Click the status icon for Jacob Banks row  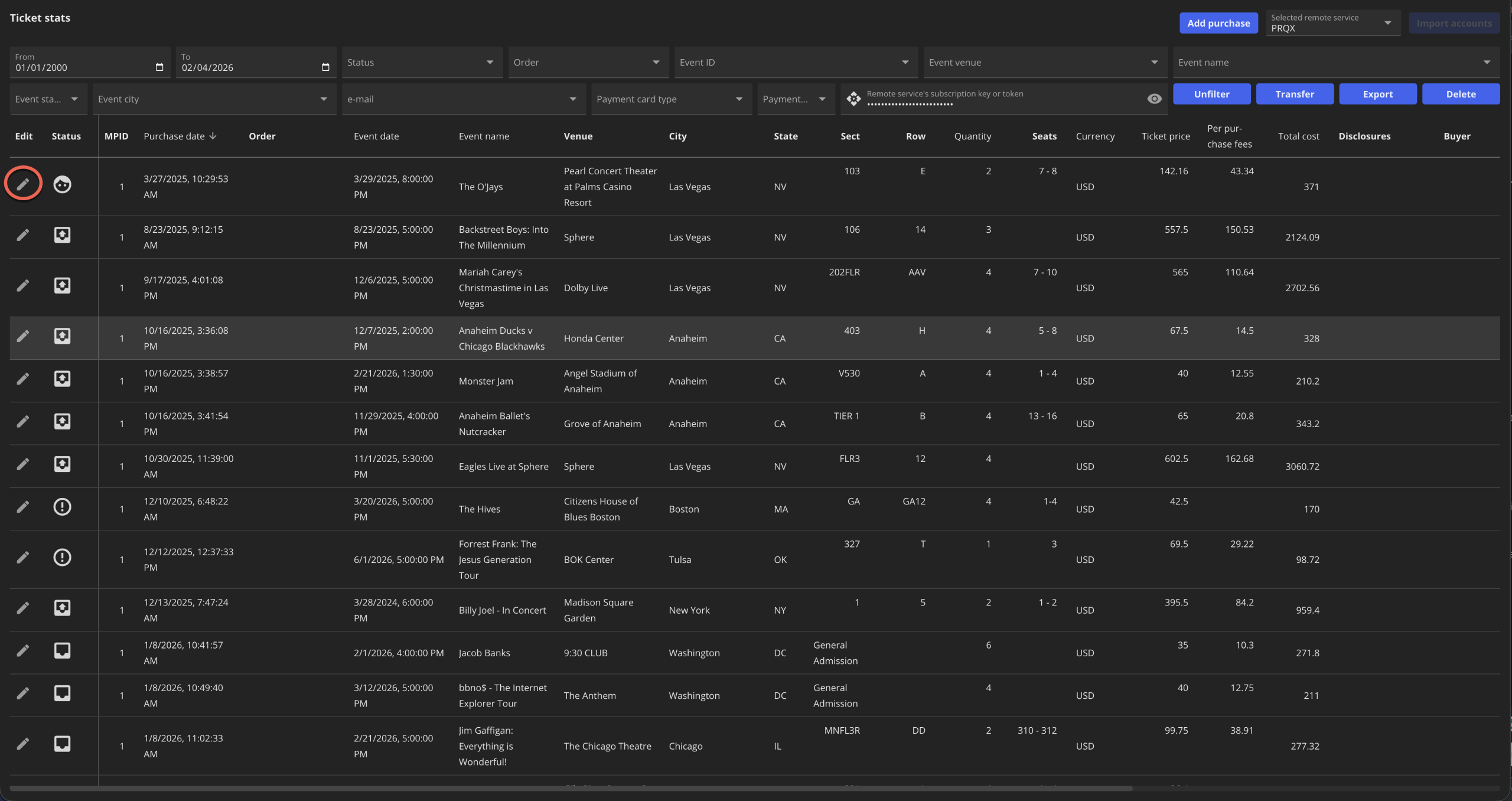point(62,650)
